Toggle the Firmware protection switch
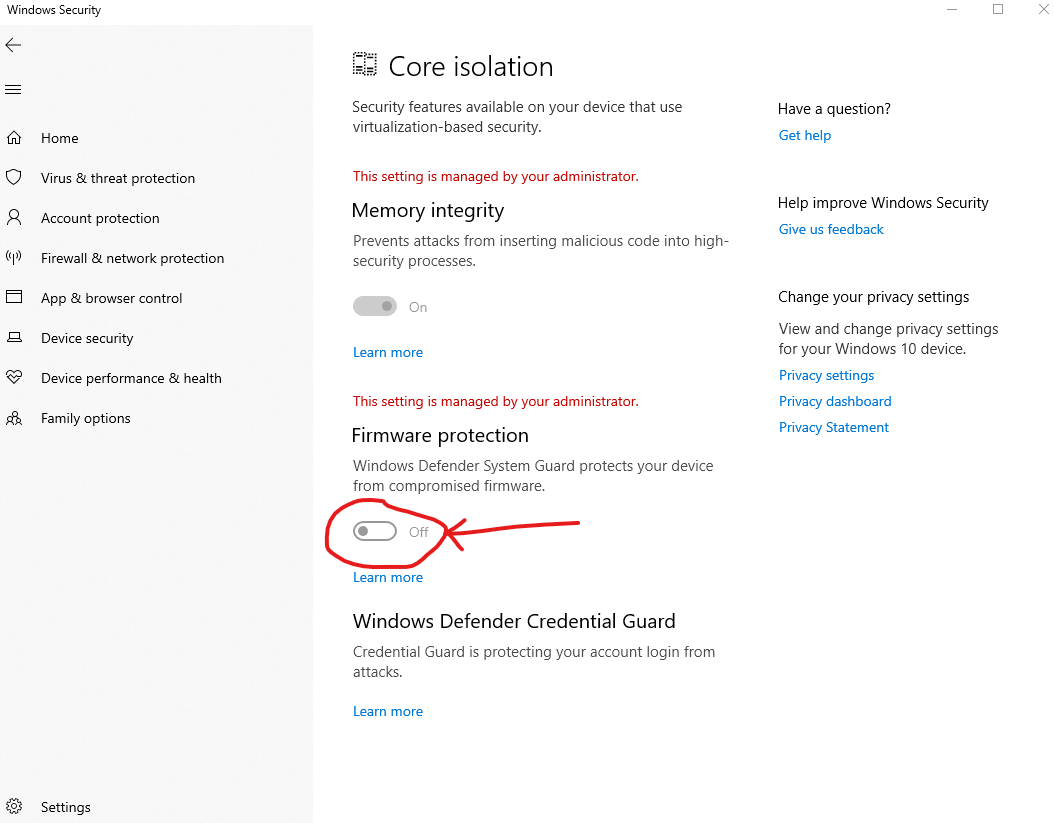The height and width of the screenshot is (823, 1054). (x=375, y=532)
